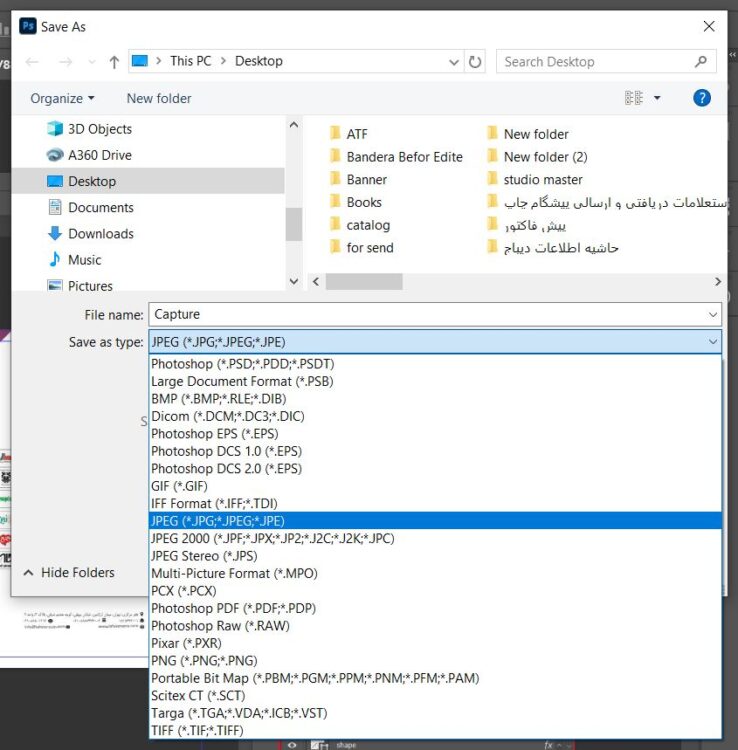Choose BMP (*.BMP;*.RLE;*.DIB) format

coord(435,399)
